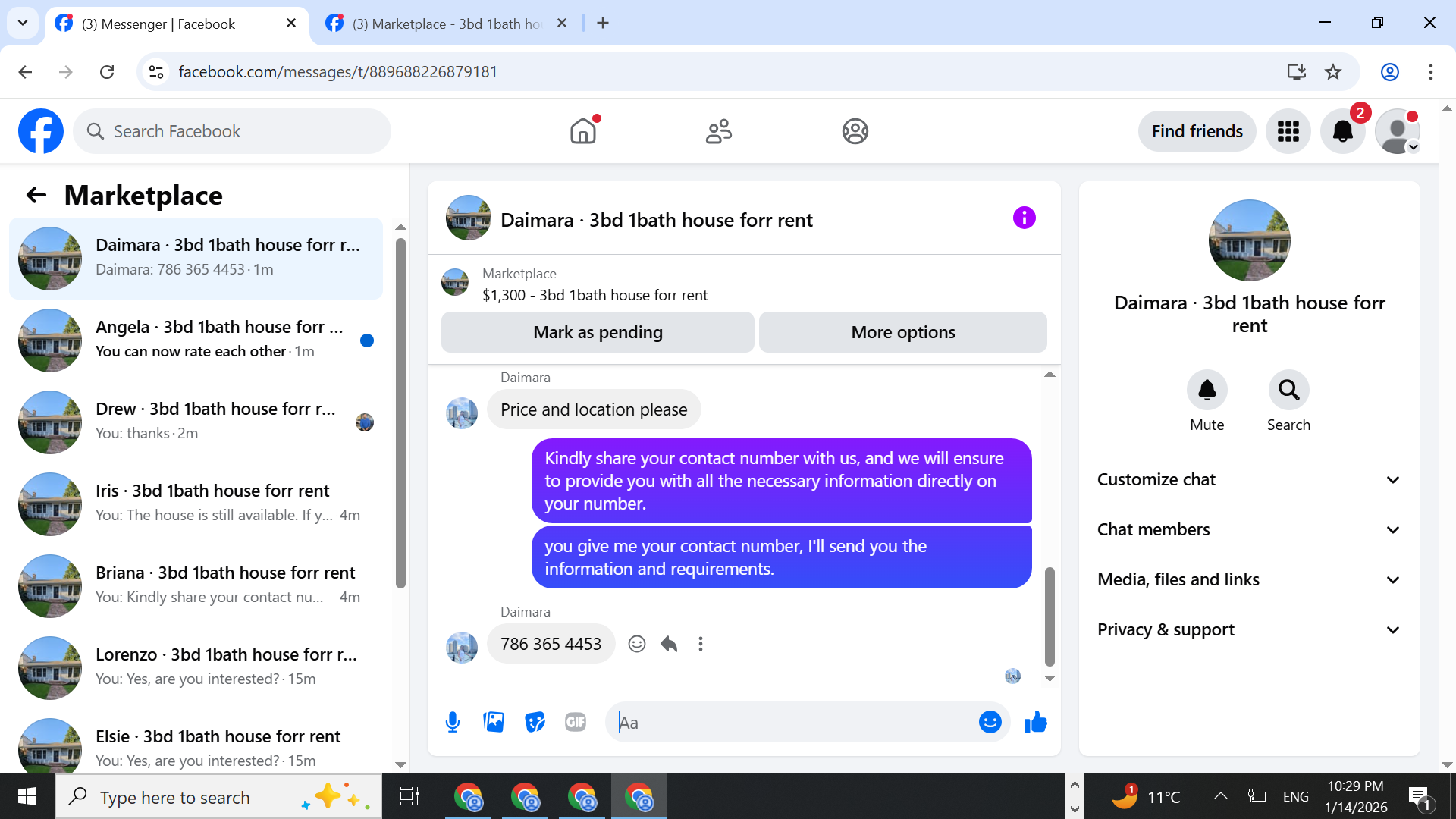Switch to the Marketplace browser tab

446,24
